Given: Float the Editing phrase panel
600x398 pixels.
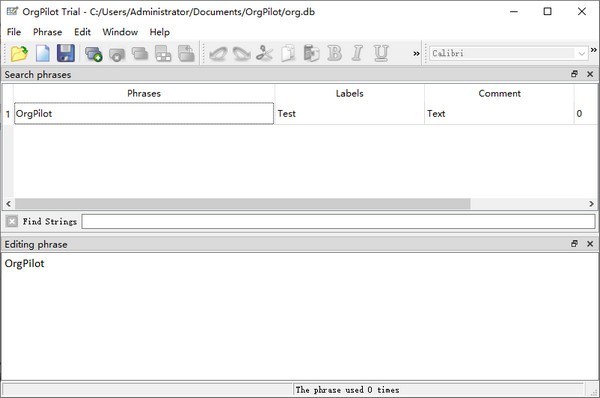Looking at the screenshot, I should [574, 243].
